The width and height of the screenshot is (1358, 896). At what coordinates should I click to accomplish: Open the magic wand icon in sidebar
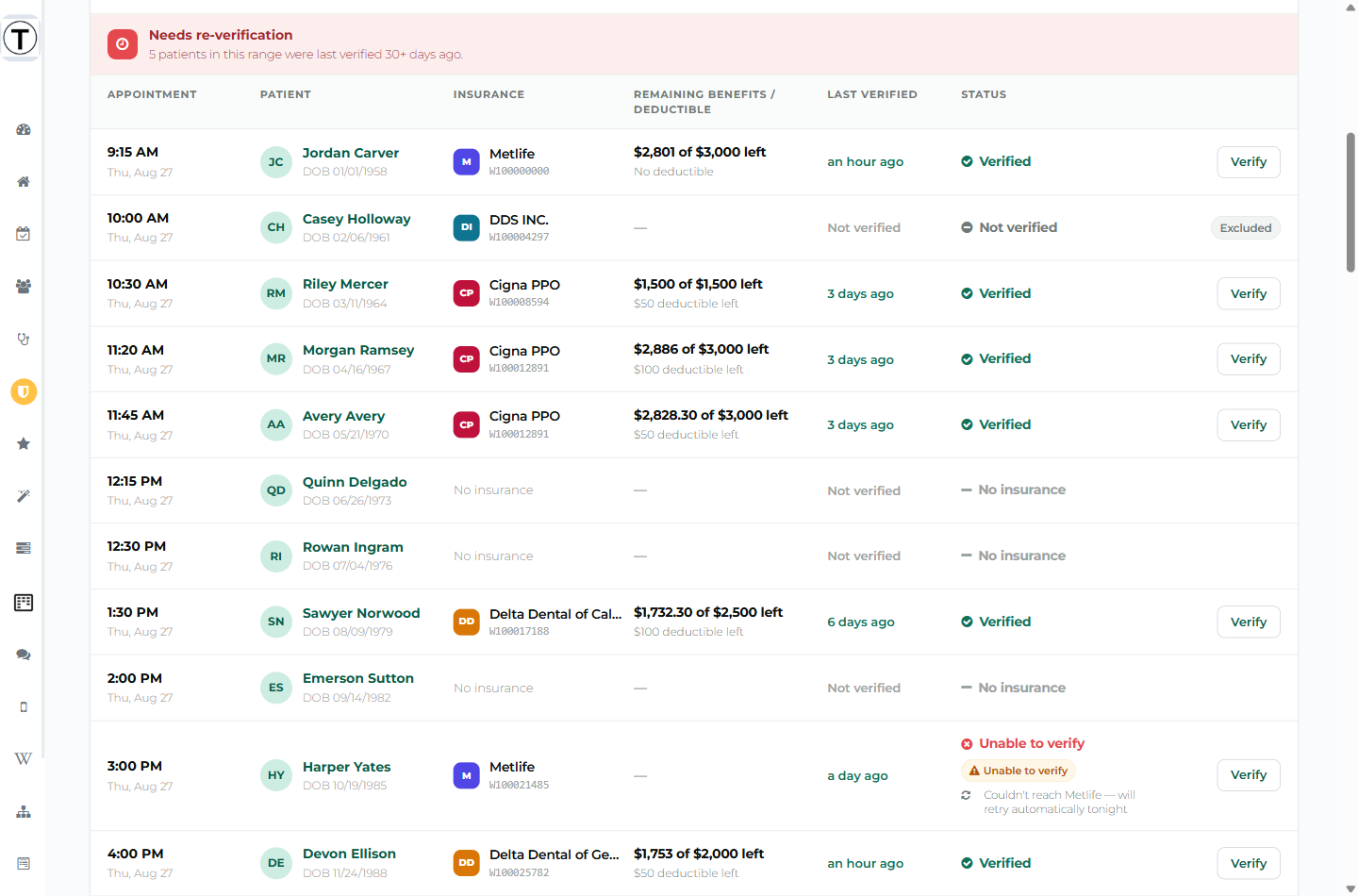pos(24,496)
